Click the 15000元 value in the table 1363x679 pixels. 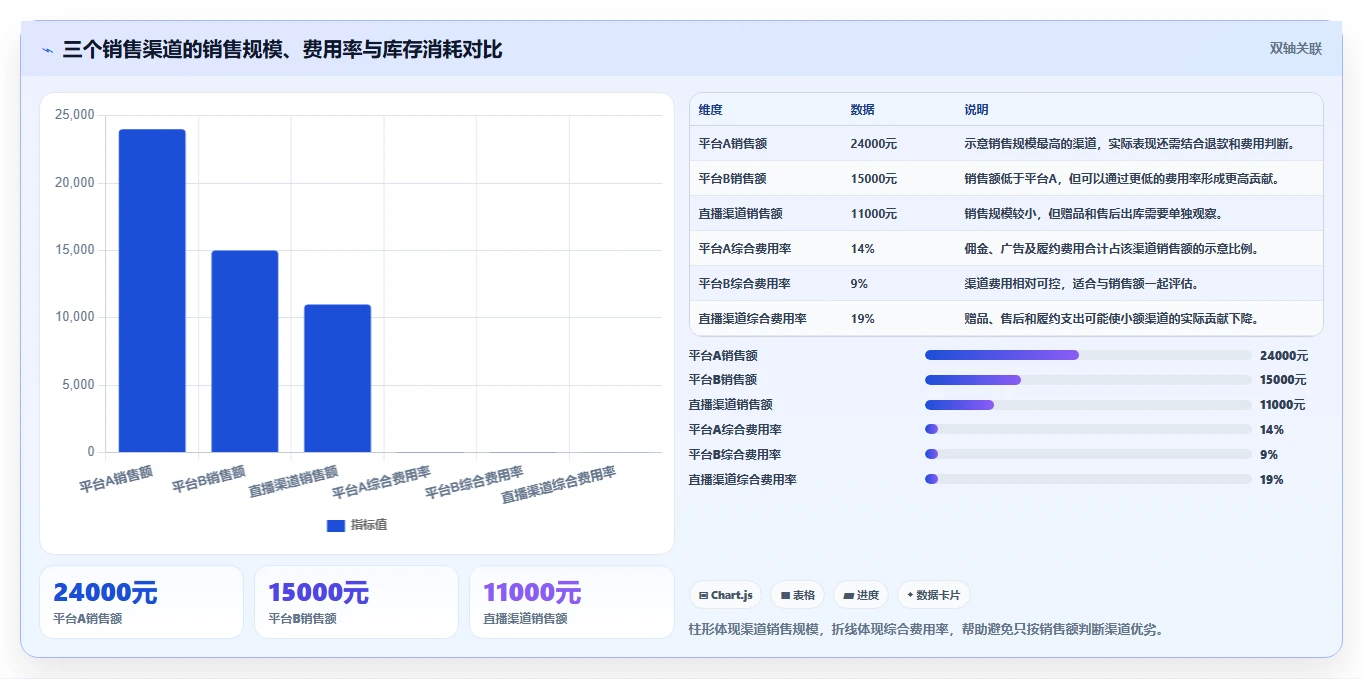[873, 179]
